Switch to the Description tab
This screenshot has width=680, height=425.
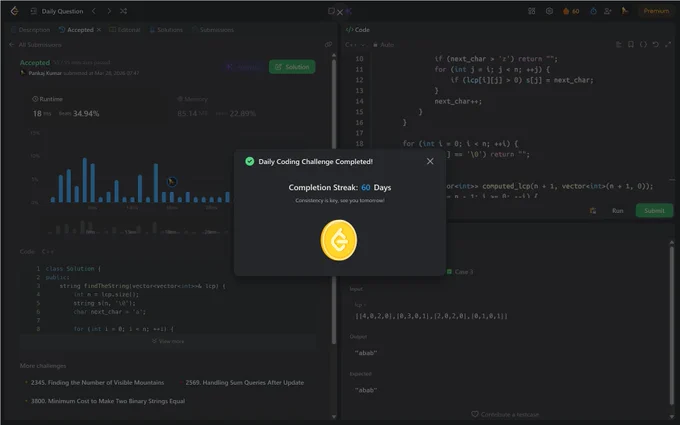(30, 30)
